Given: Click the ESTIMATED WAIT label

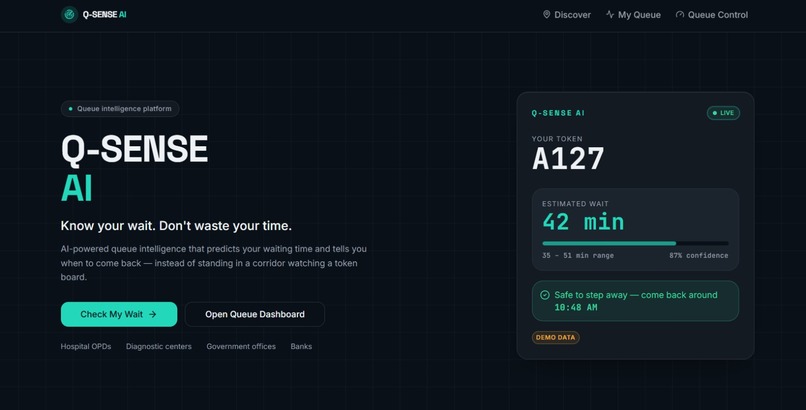Looking at the screenshot, I should [575, 204].
